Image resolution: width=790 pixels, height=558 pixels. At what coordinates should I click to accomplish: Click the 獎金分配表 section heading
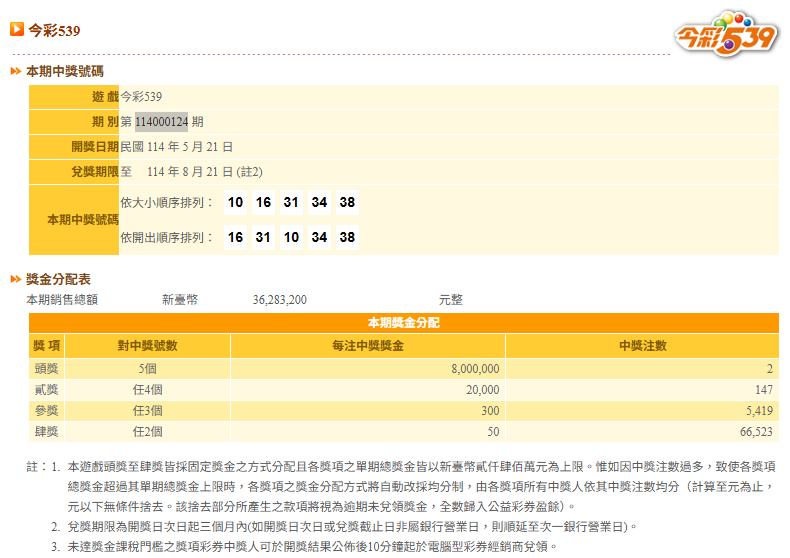pyautogui.click(x=58, y=279)
